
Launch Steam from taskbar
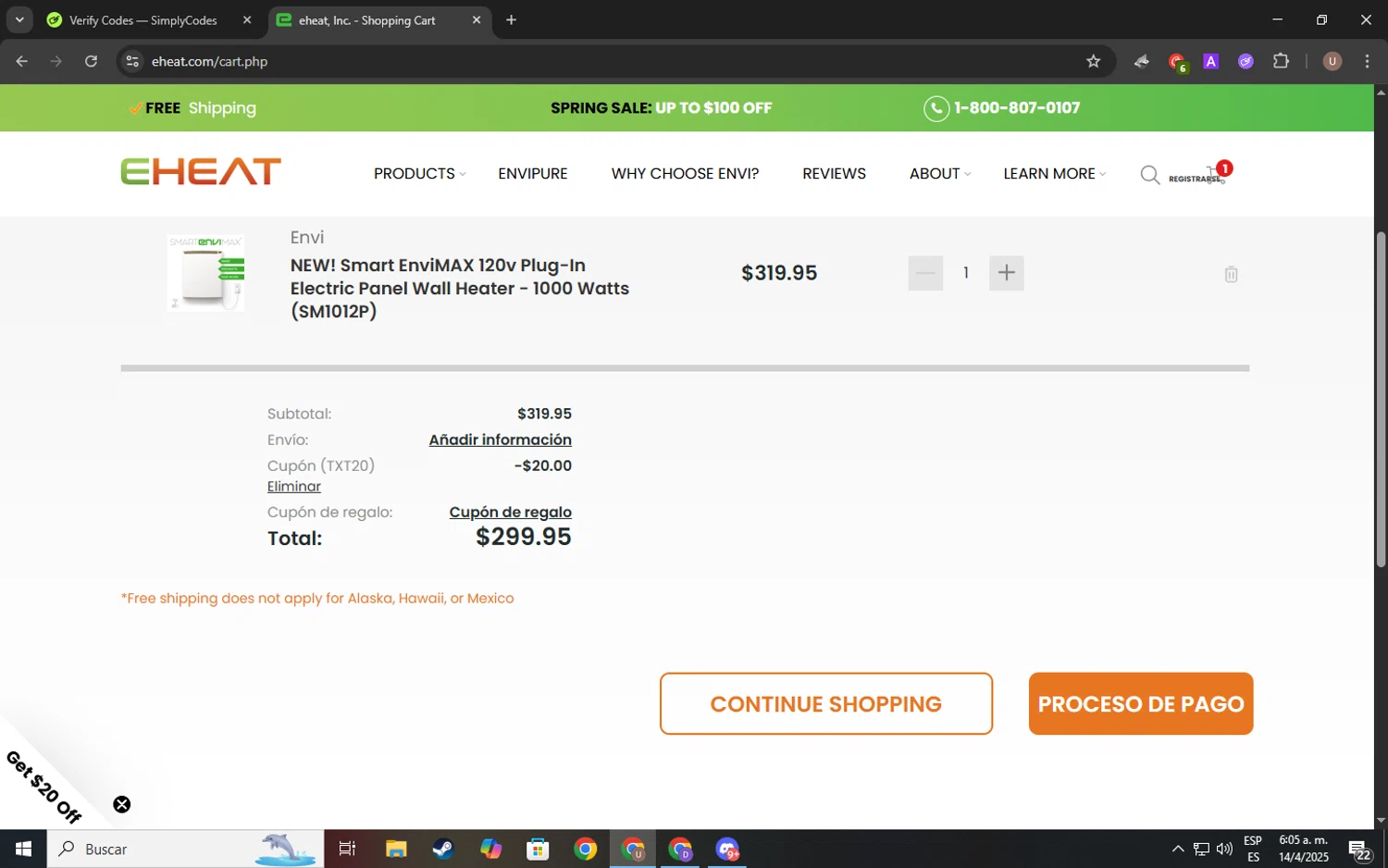(x=443, y=849)
